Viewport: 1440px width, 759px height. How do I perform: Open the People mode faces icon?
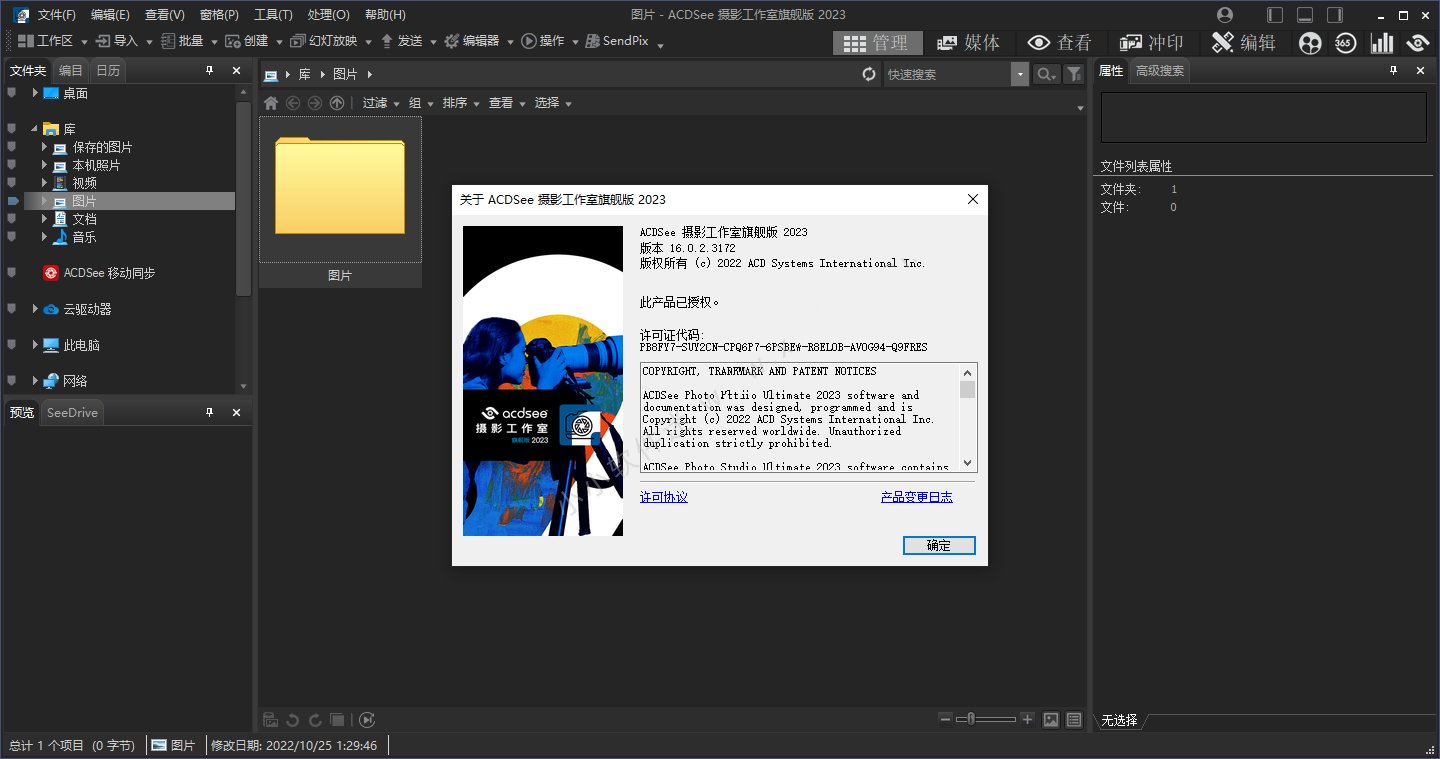[x=1310, y=43]
